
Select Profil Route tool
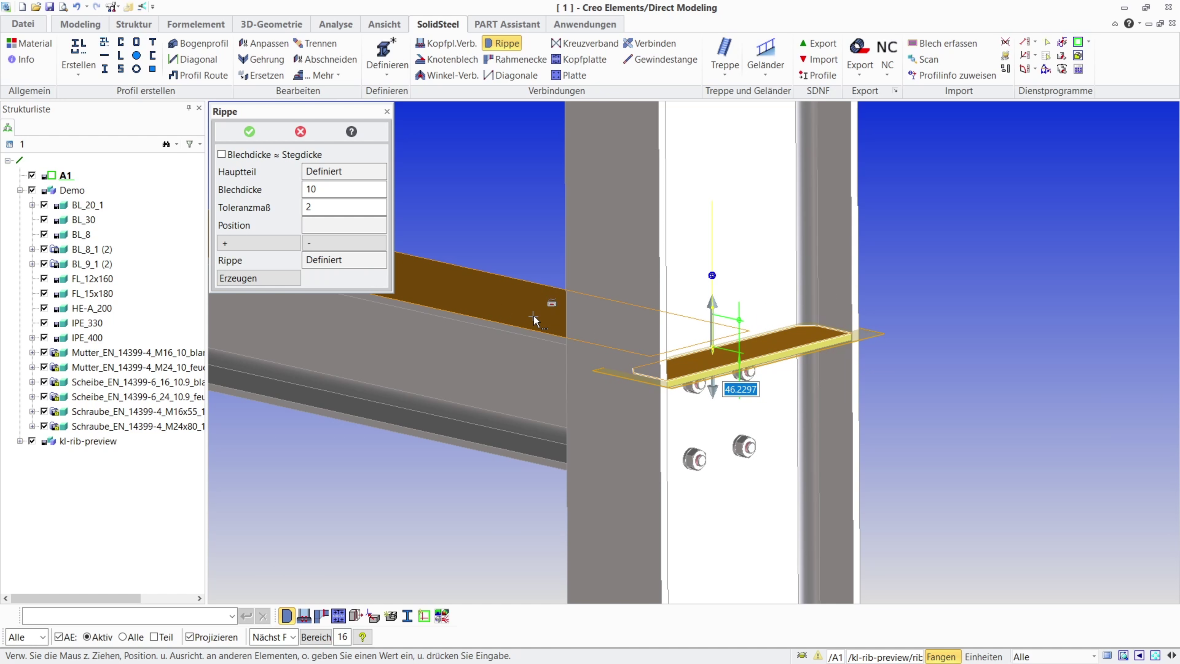[x=198, y=75]
